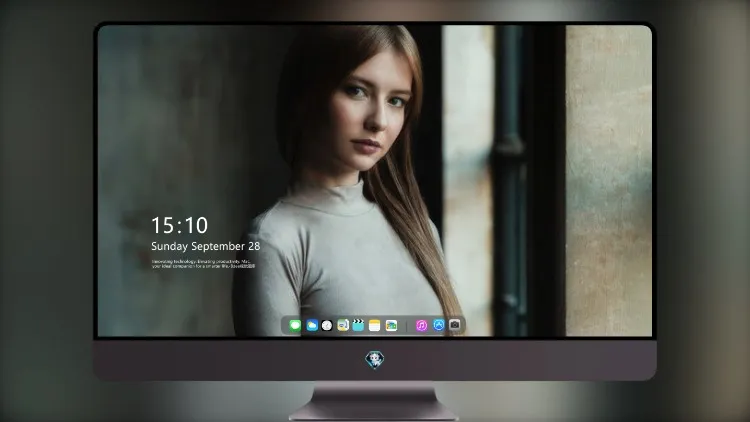Open the yellow Notes app

coord(375,325)
